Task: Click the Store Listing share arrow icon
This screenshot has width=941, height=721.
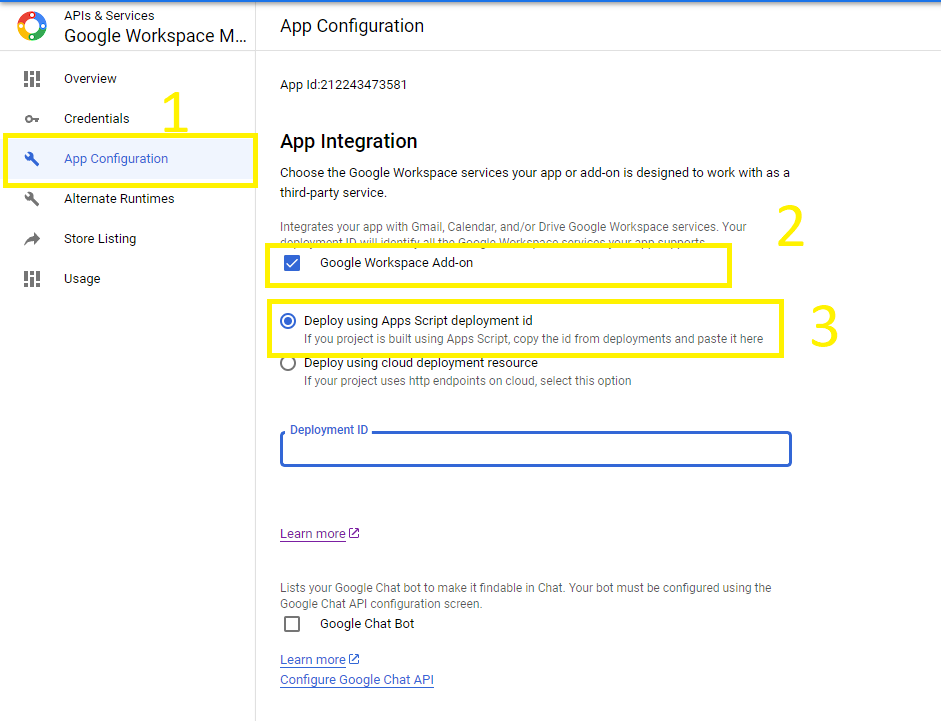Action: click(32, 239)
